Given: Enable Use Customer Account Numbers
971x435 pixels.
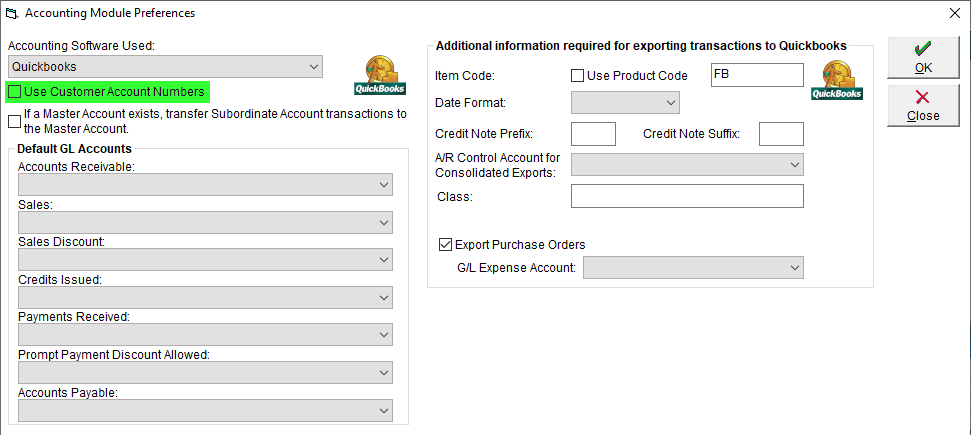Looking at the screenshot, I should [x=14, y=92].
